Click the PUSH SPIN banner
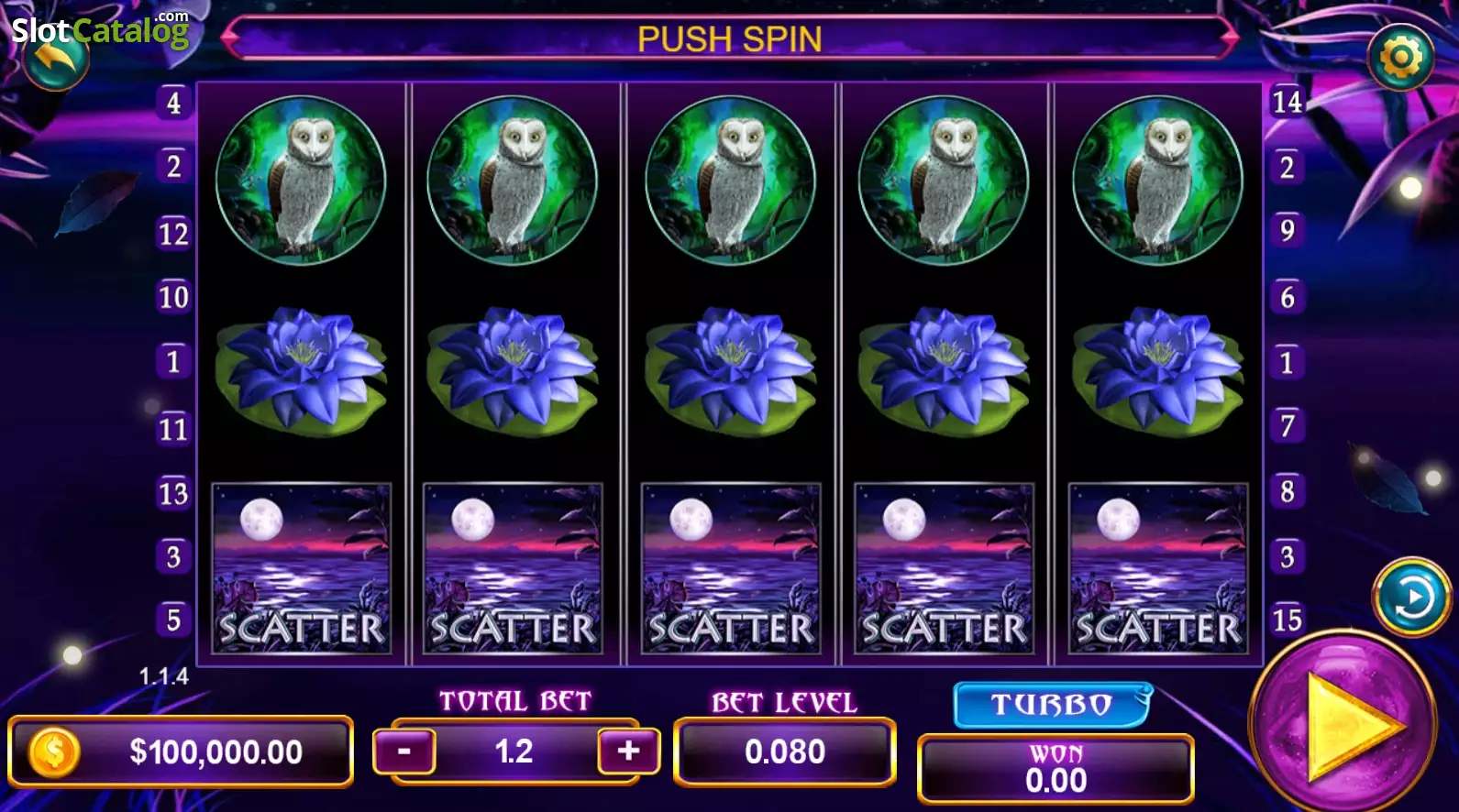 click(730, 39)
